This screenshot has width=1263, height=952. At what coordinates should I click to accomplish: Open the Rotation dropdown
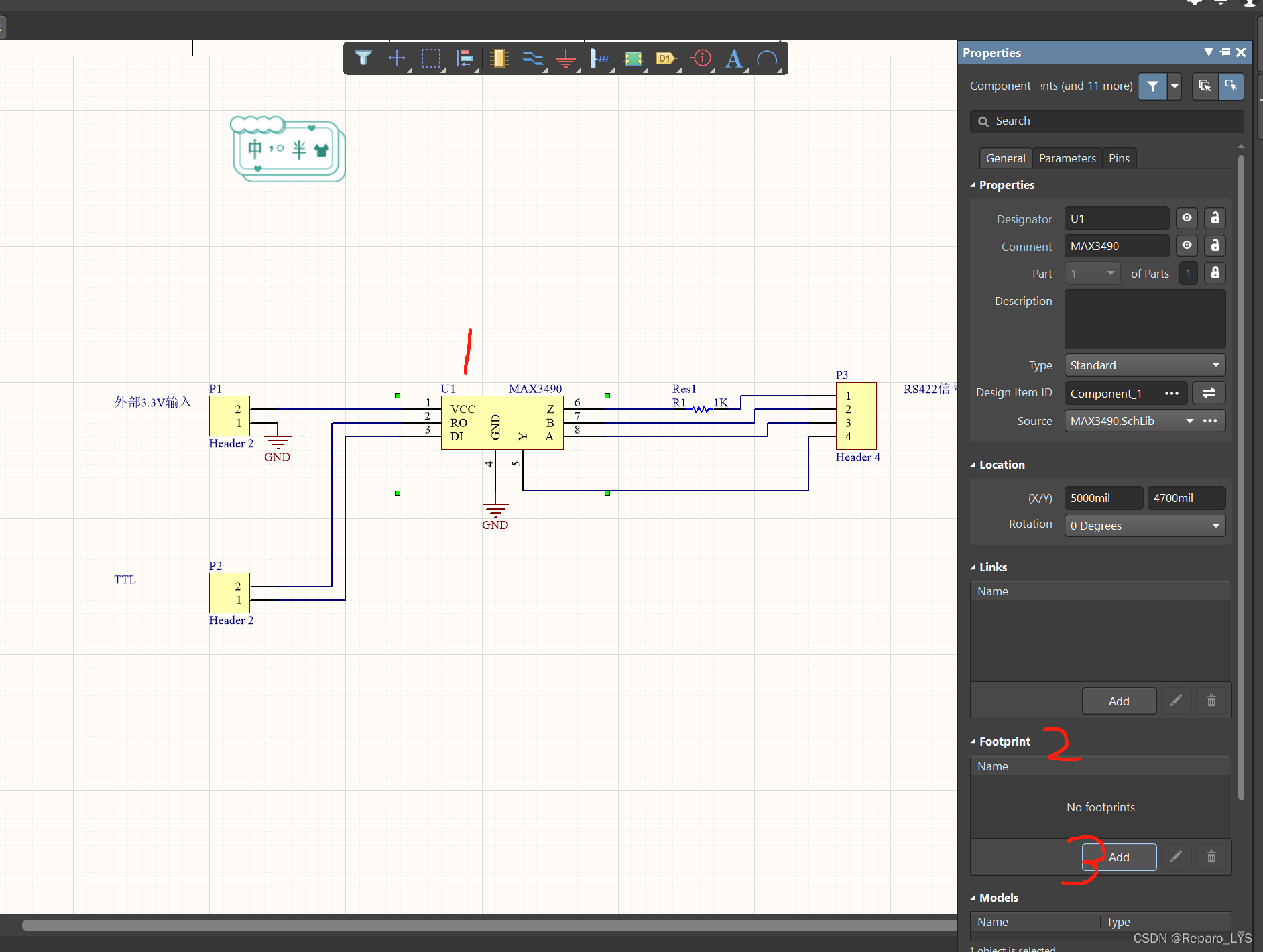(1144, 526)
